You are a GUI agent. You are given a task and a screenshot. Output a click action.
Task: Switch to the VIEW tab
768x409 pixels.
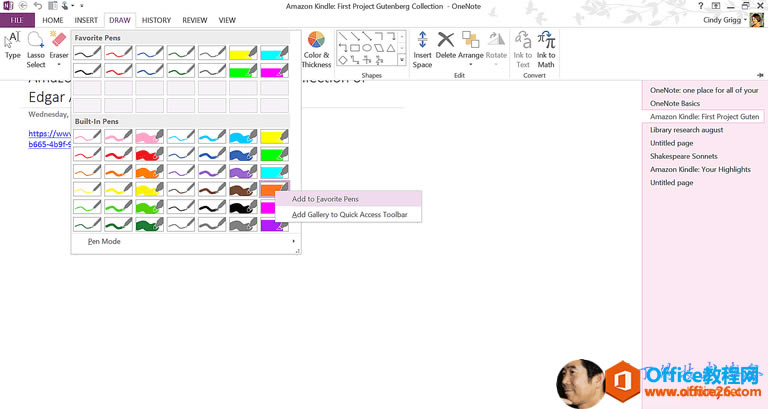(x=227, y=20)
